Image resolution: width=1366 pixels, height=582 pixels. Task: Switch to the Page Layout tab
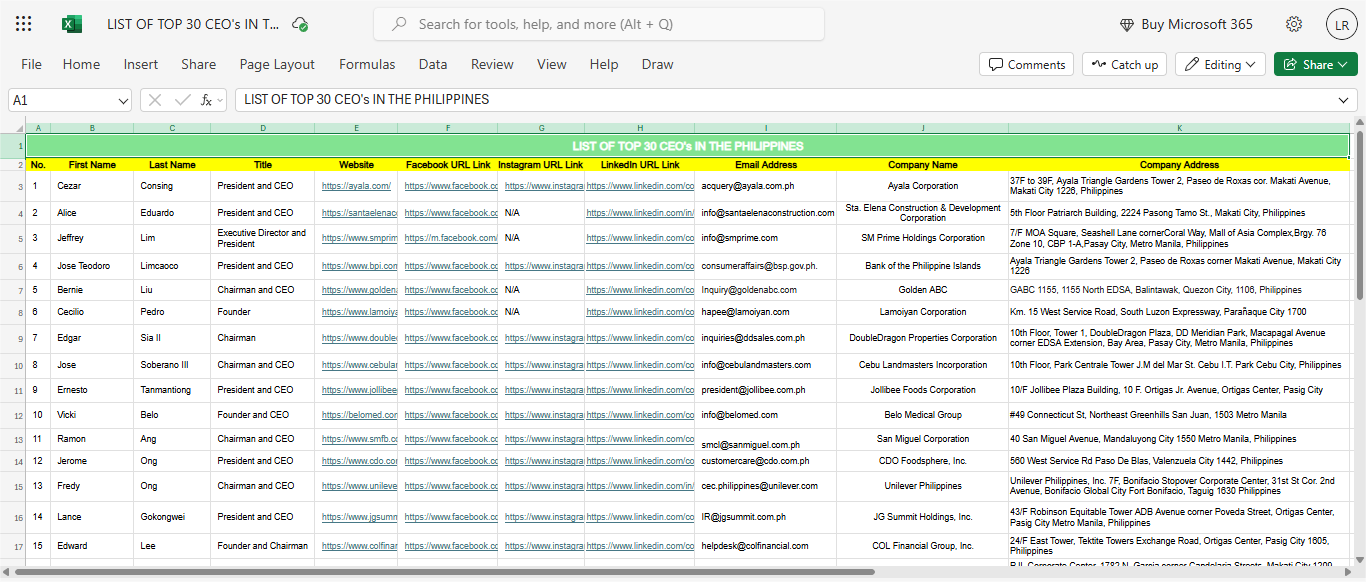point(277,64)
